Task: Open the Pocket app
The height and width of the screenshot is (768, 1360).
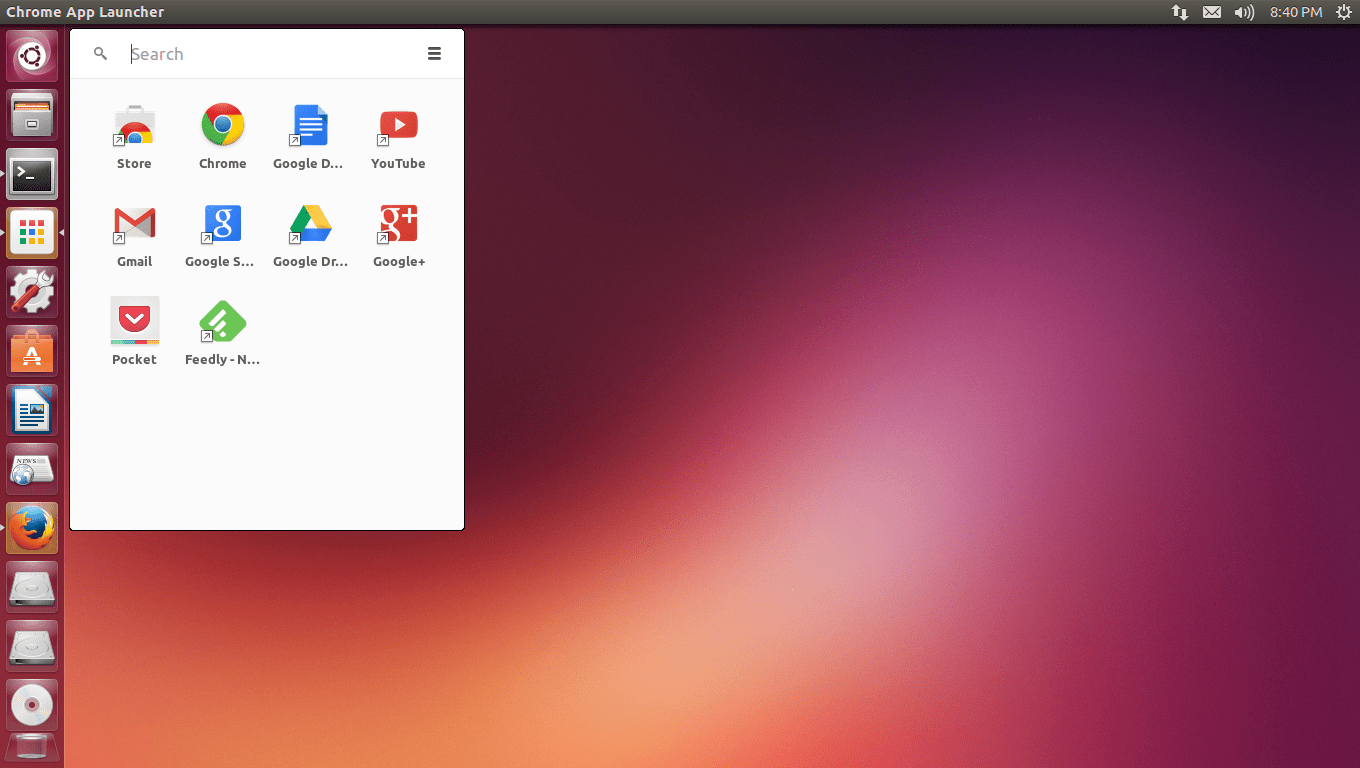Action: tap(134, 321)
